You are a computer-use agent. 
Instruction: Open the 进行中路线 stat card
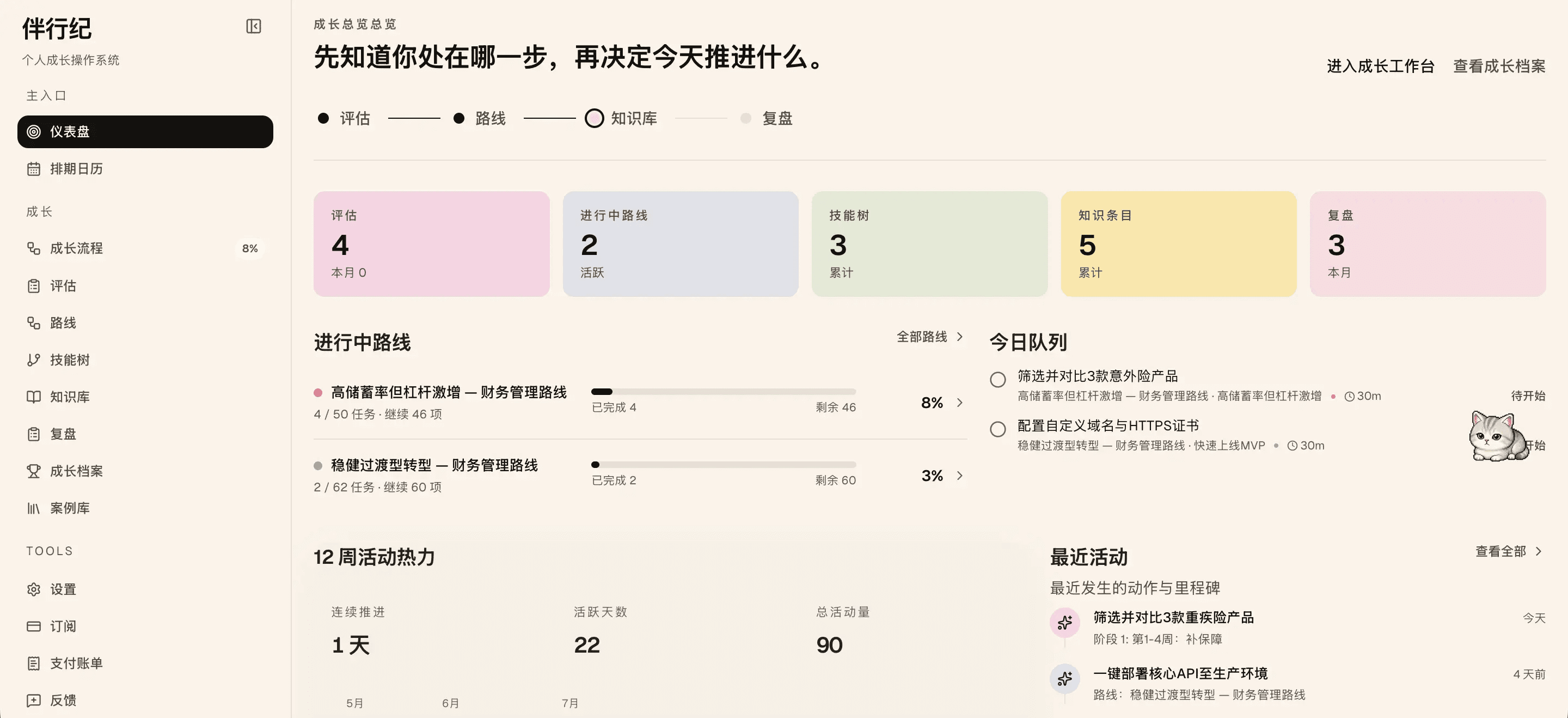(x=681, y=244)
